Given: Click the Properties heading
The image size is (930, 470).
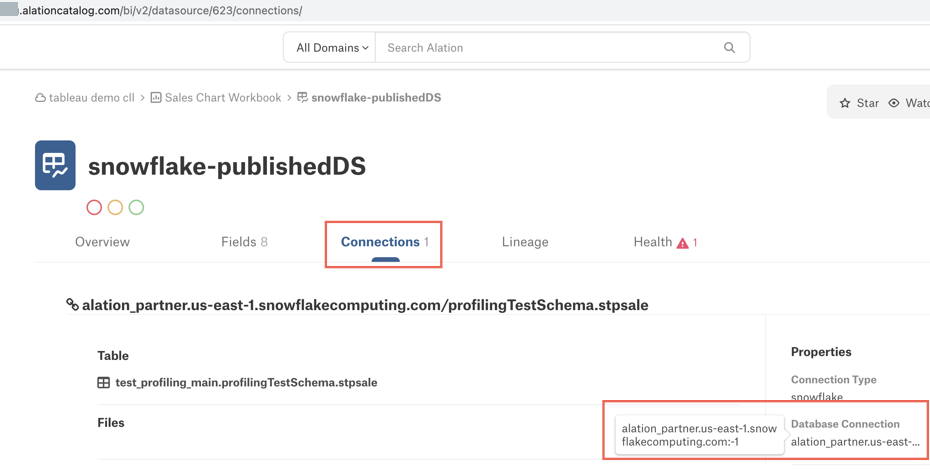Looking at the screenshot, I should pyautogui.click(x=821, y=352).
